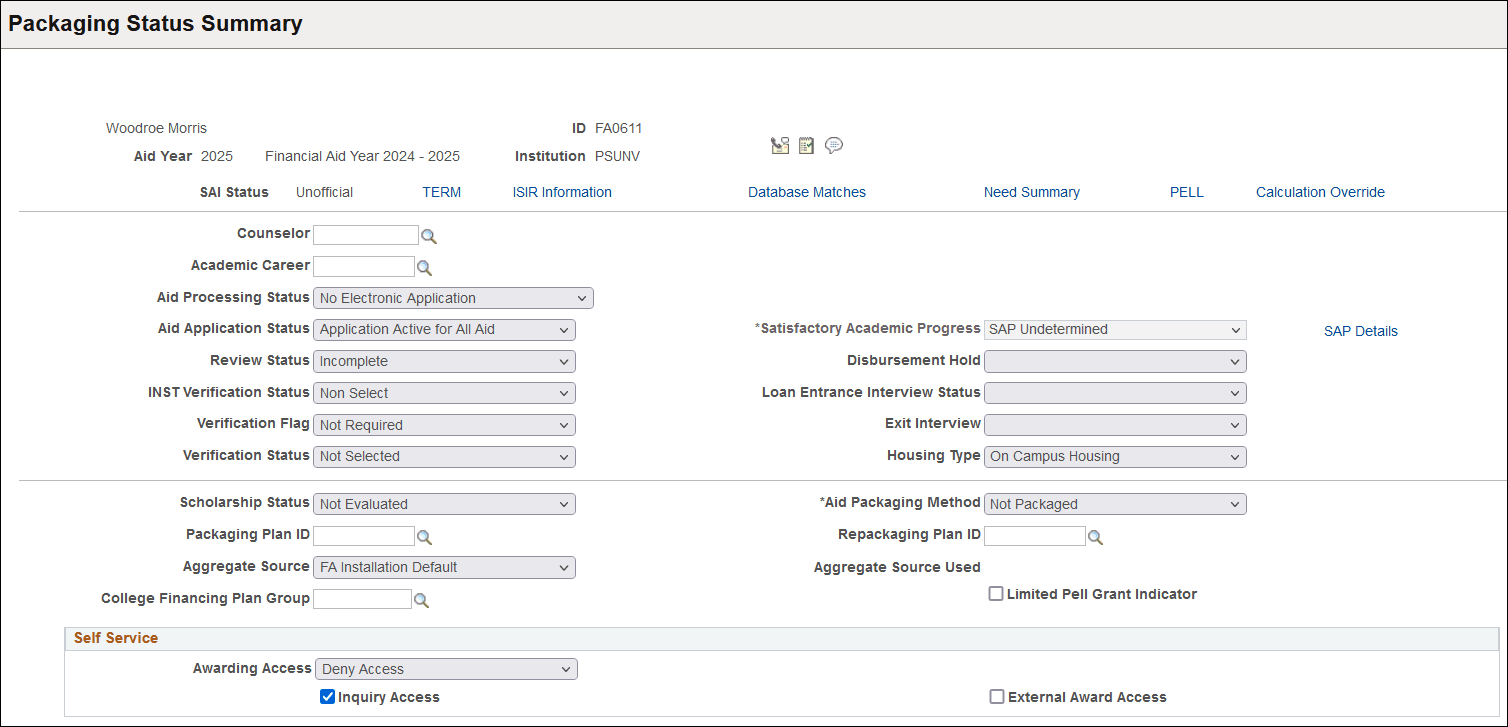Click the Financial Aid Year 2024 - 2025 text
Screen dimensions: 1508x727
click(362, 156)
